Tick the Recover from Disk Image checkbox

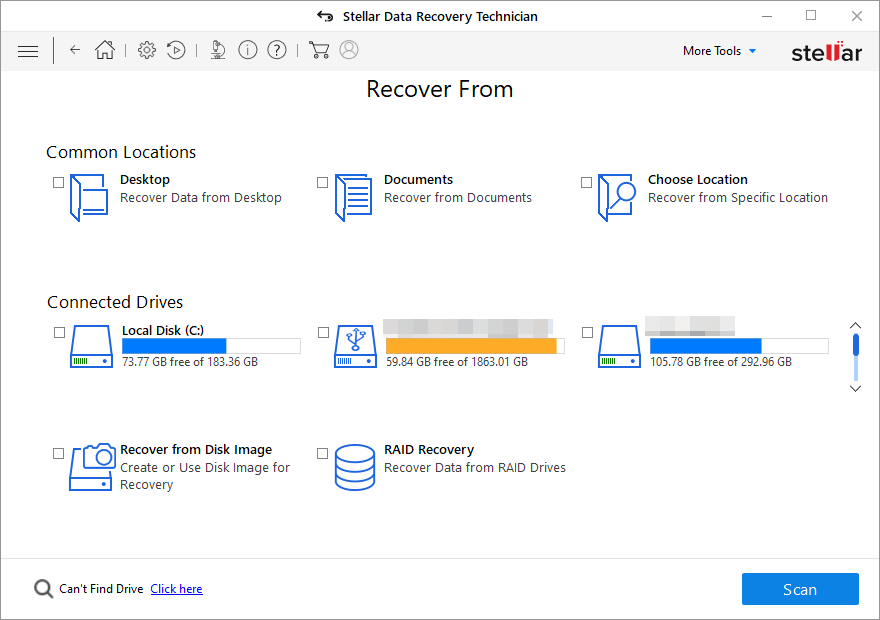pyautogui.click(x=58, y=453)
